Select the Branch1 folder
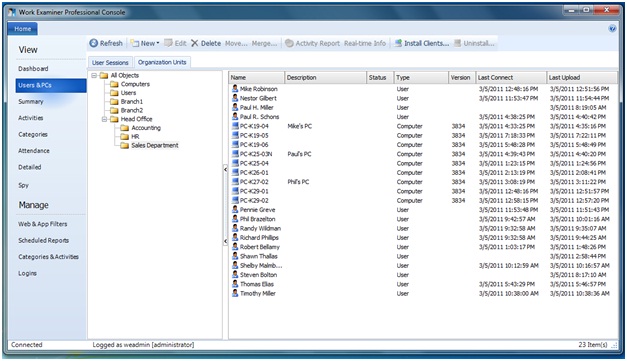The height and width of the screenshot is (361, 627). point(126,102)
